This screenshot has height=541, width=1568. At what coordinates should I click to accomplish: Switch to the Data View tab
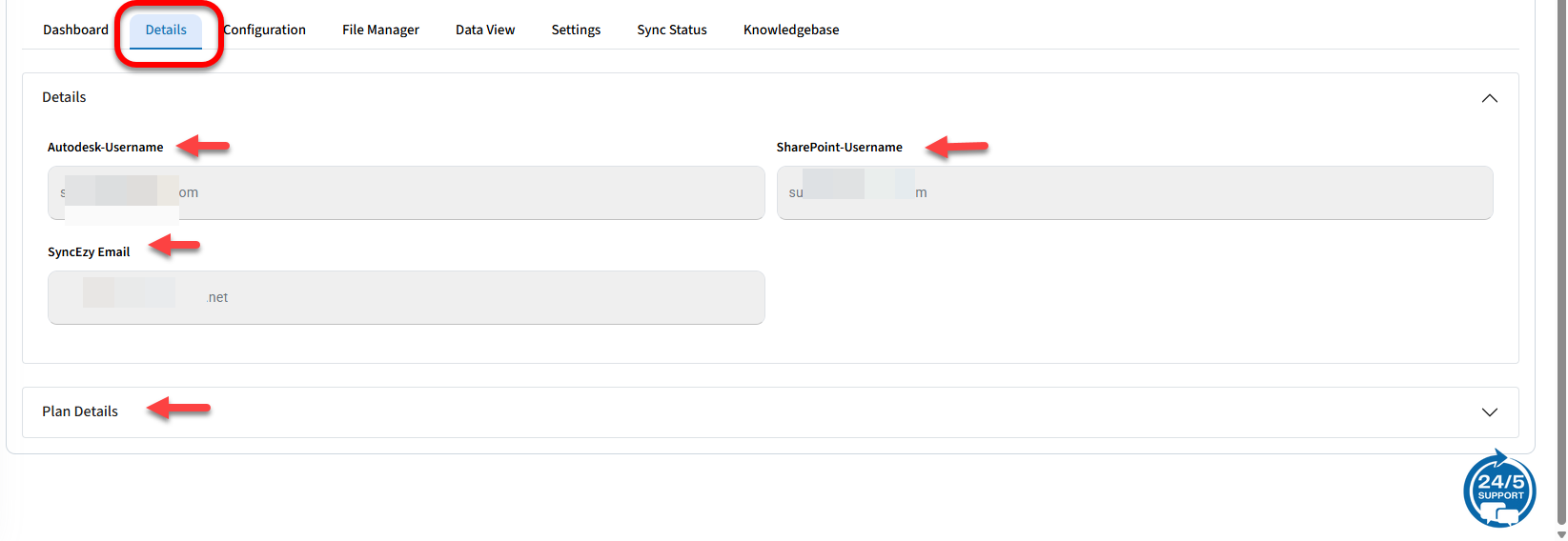pos(484,30)
